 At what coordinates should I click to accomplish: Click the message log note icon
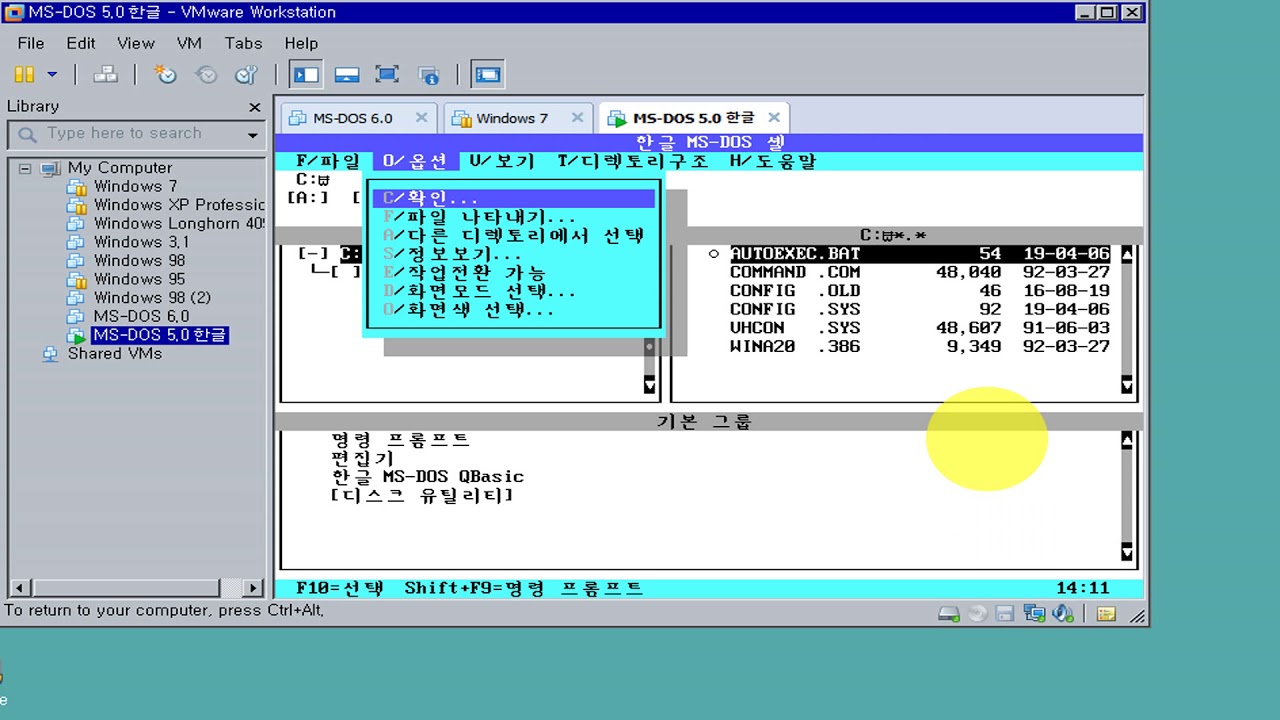coord(1106,613)
